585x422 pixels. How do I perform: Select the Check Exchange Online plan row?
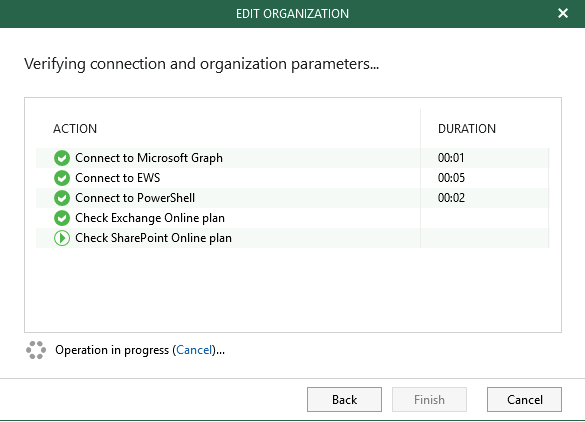point(292,218)
